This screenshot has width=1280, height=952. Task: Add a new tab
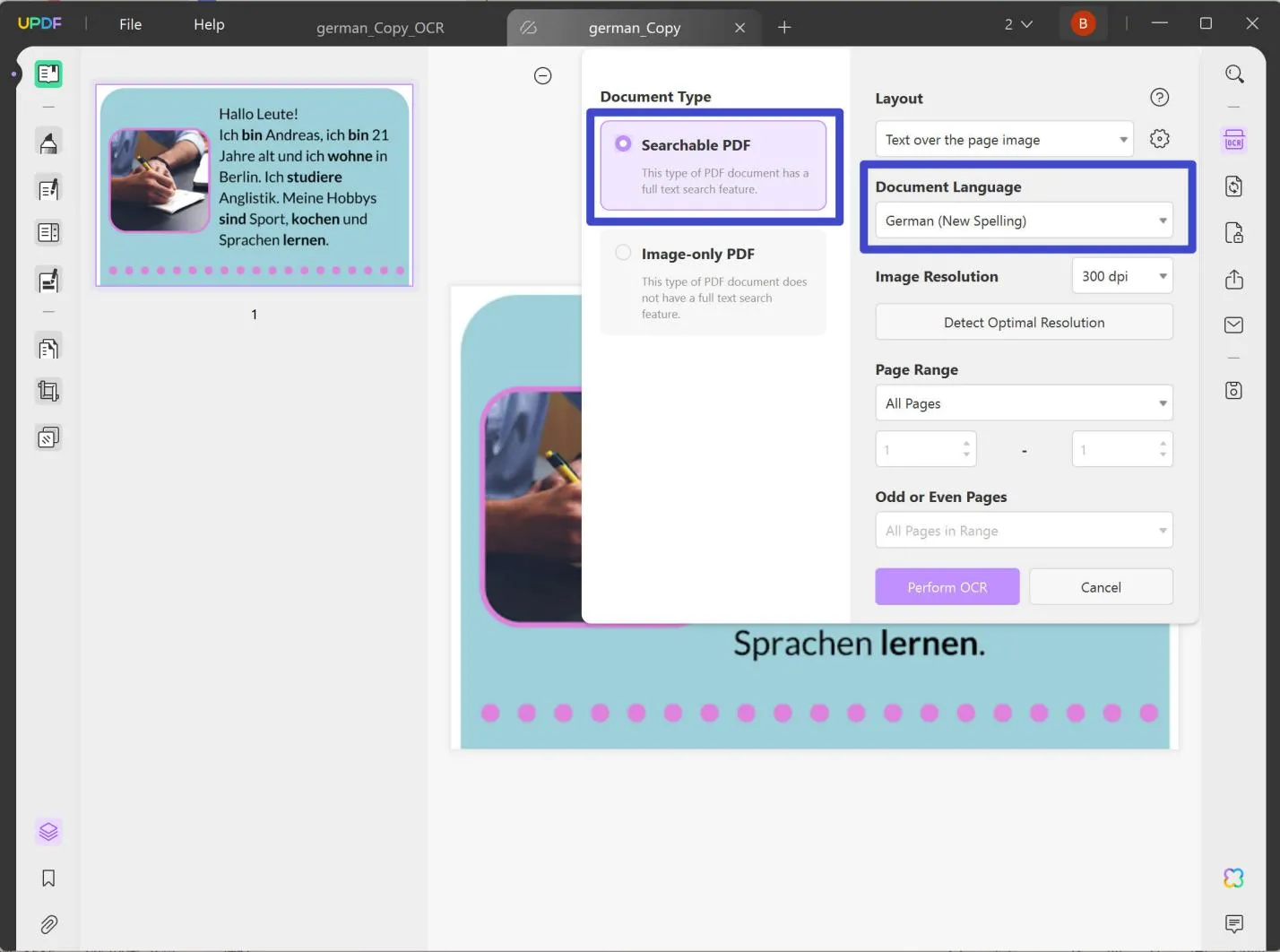click(x=784, y=27)
